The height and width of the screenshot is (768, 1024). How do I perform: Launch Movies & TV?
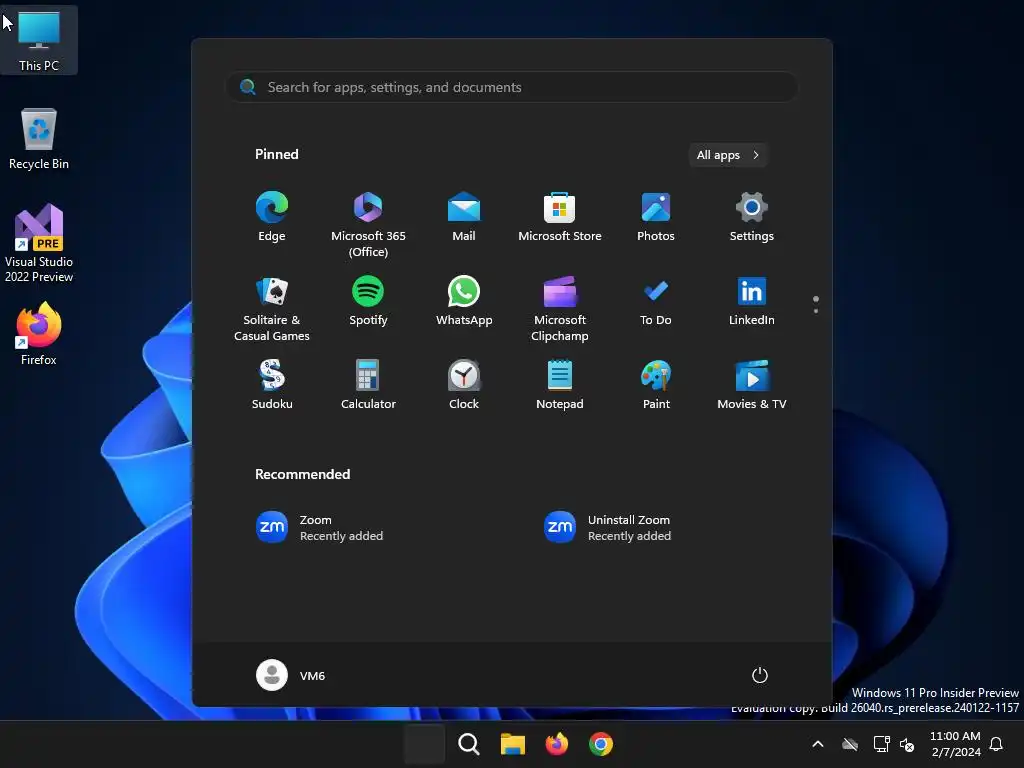click(752, 385)
